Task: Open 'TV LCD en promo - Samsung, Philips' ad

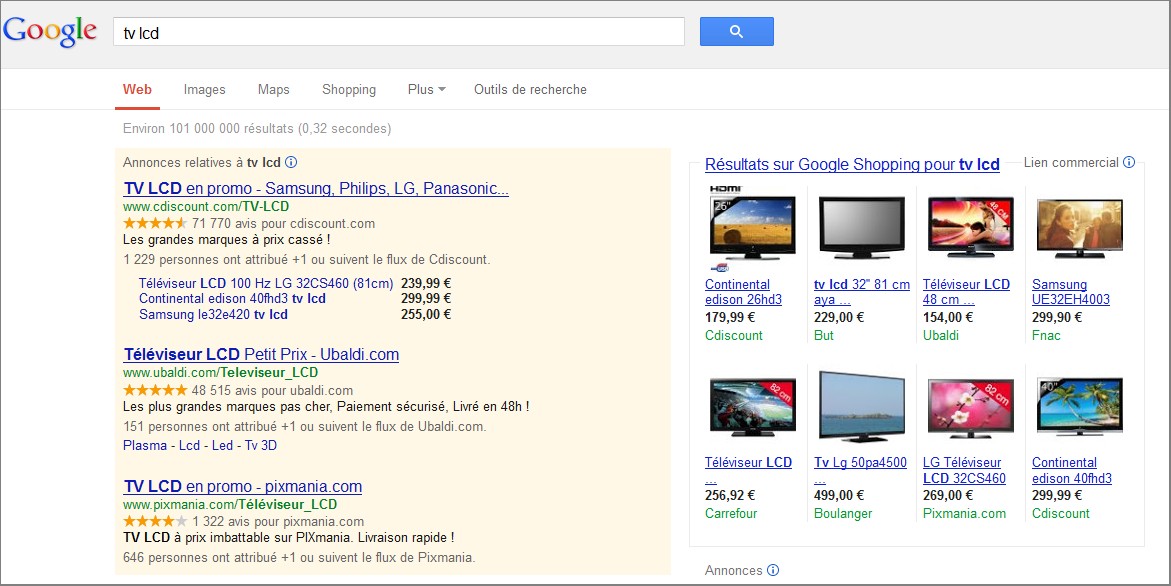Action: [316, 189]
